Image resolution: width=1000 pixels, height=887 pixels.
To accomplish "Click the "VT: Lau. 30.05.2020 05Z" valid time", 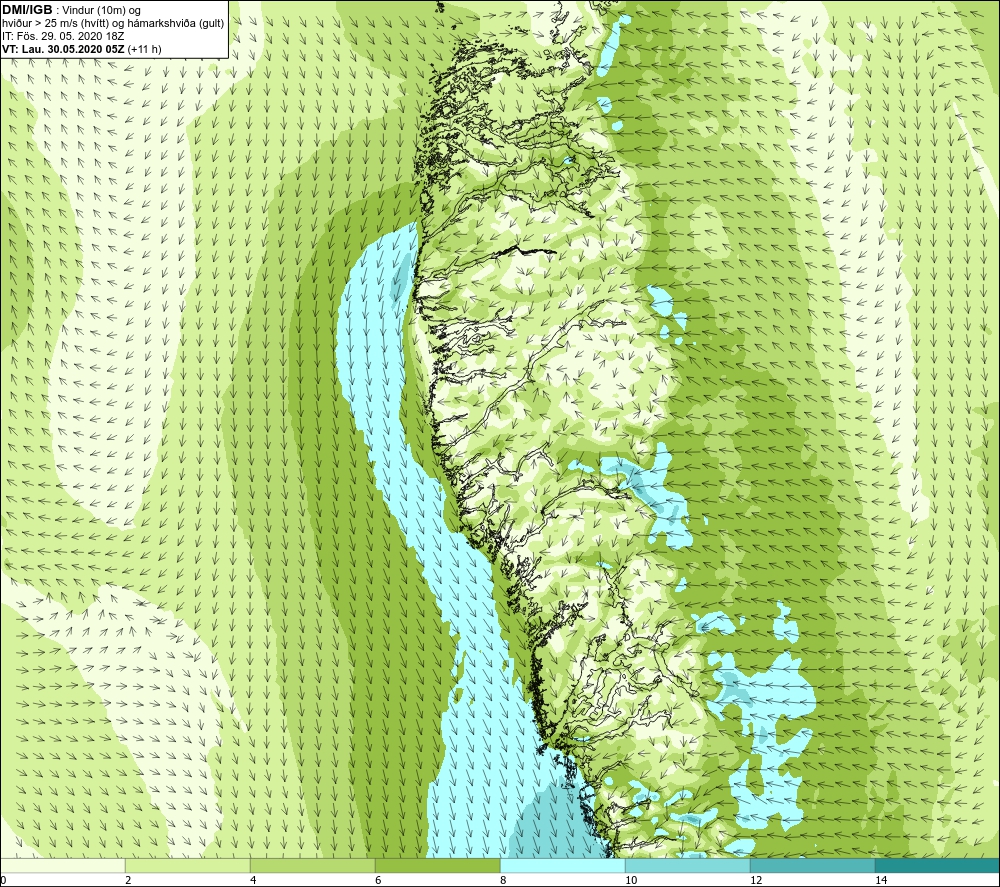I will (x=63, y=49).
